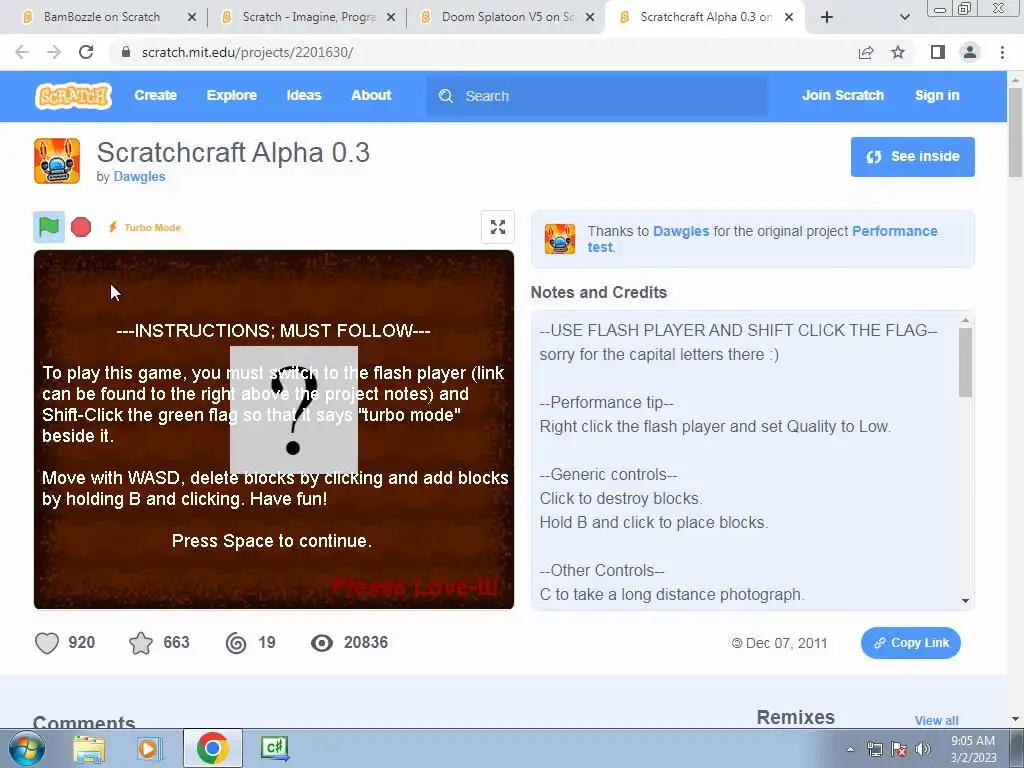Click the site security lock icon
Screen dimensions: 1024x768
[126, 52]
